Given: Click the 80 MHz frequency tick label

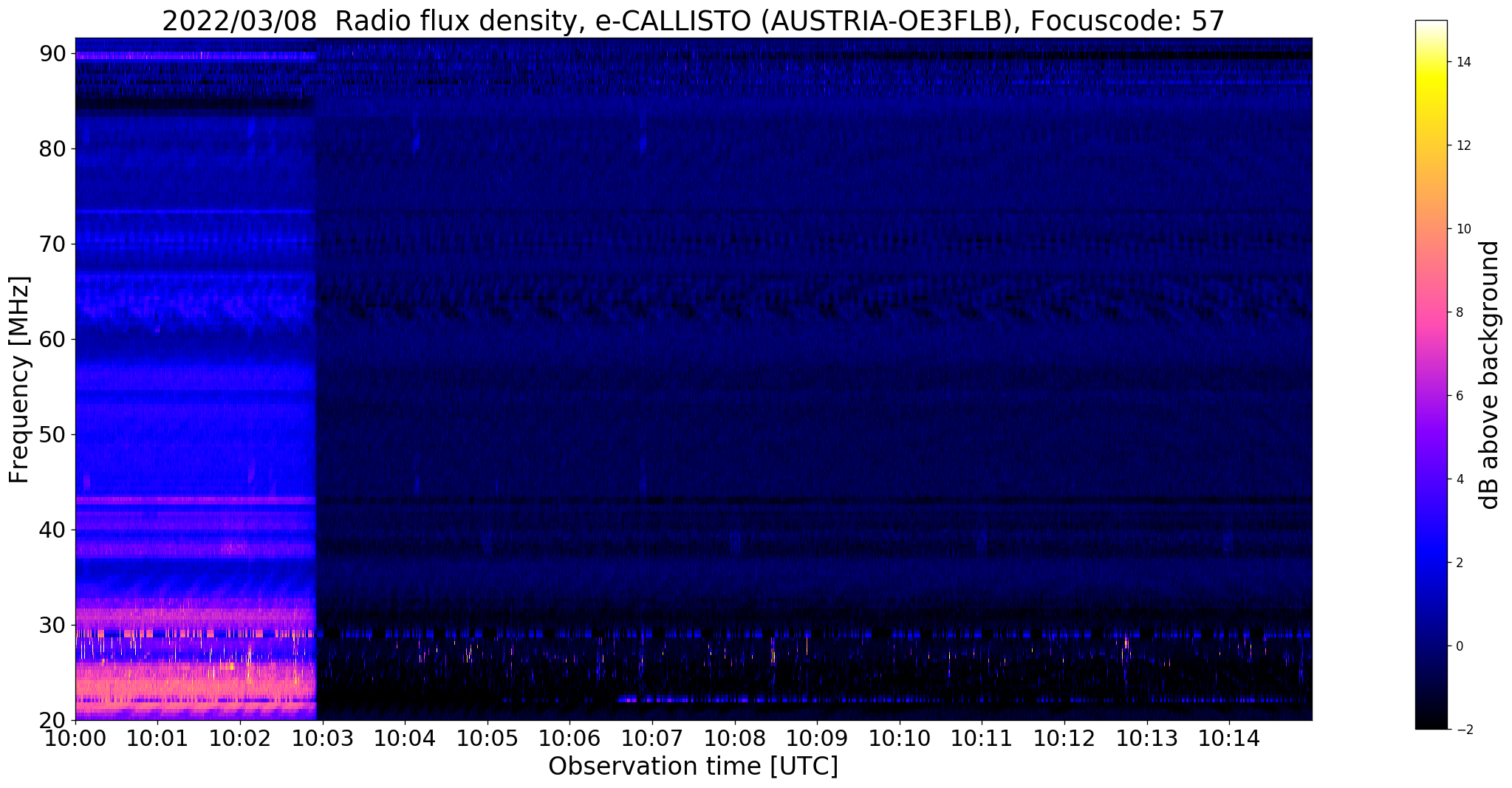Looking at the screenshot, I should 54,148.
